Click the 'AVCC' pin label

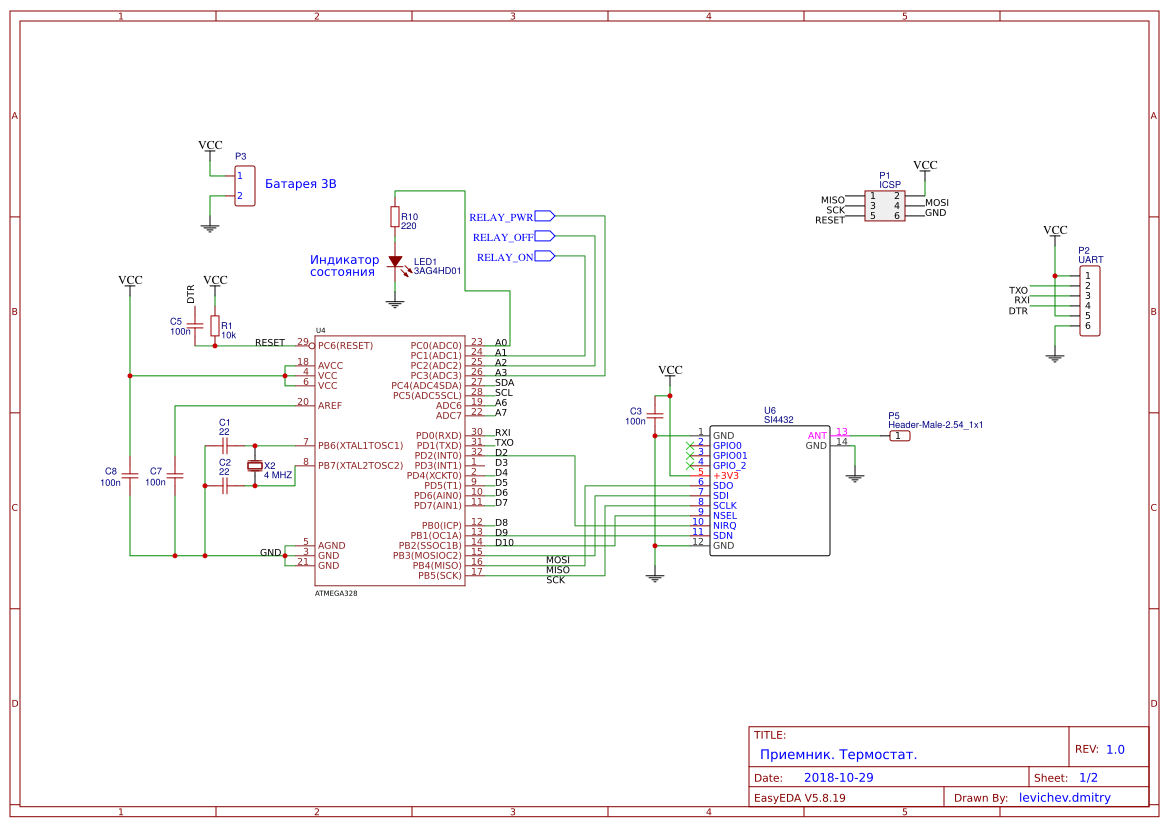330,366
